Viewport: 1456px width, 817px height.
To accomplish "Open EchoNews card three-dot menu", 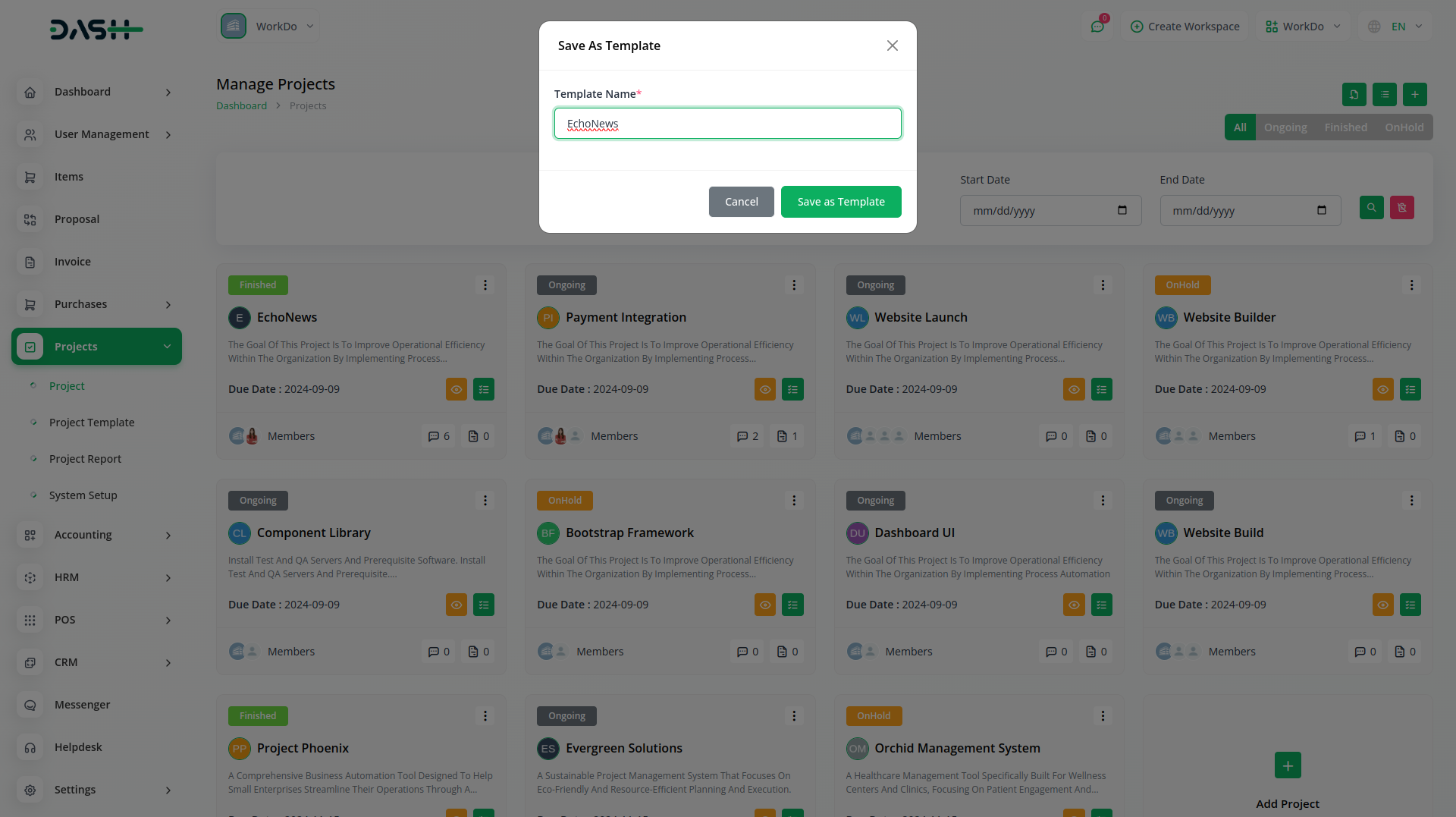I will click(x=485, y=285).
